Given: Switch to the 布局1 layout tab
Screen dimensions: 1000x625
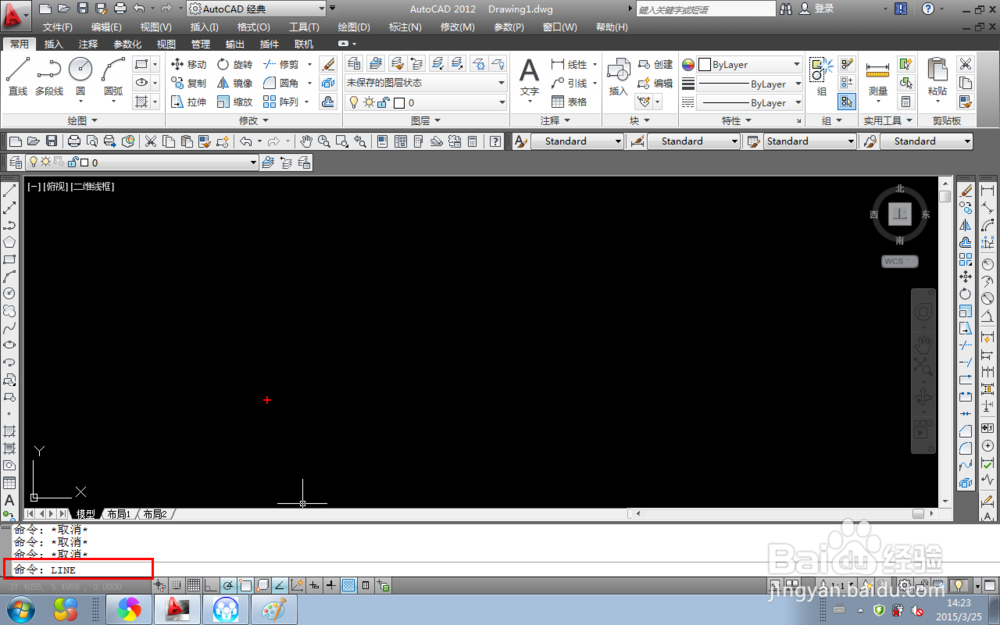Looking at the screenshot, I should tap(119, 514).
